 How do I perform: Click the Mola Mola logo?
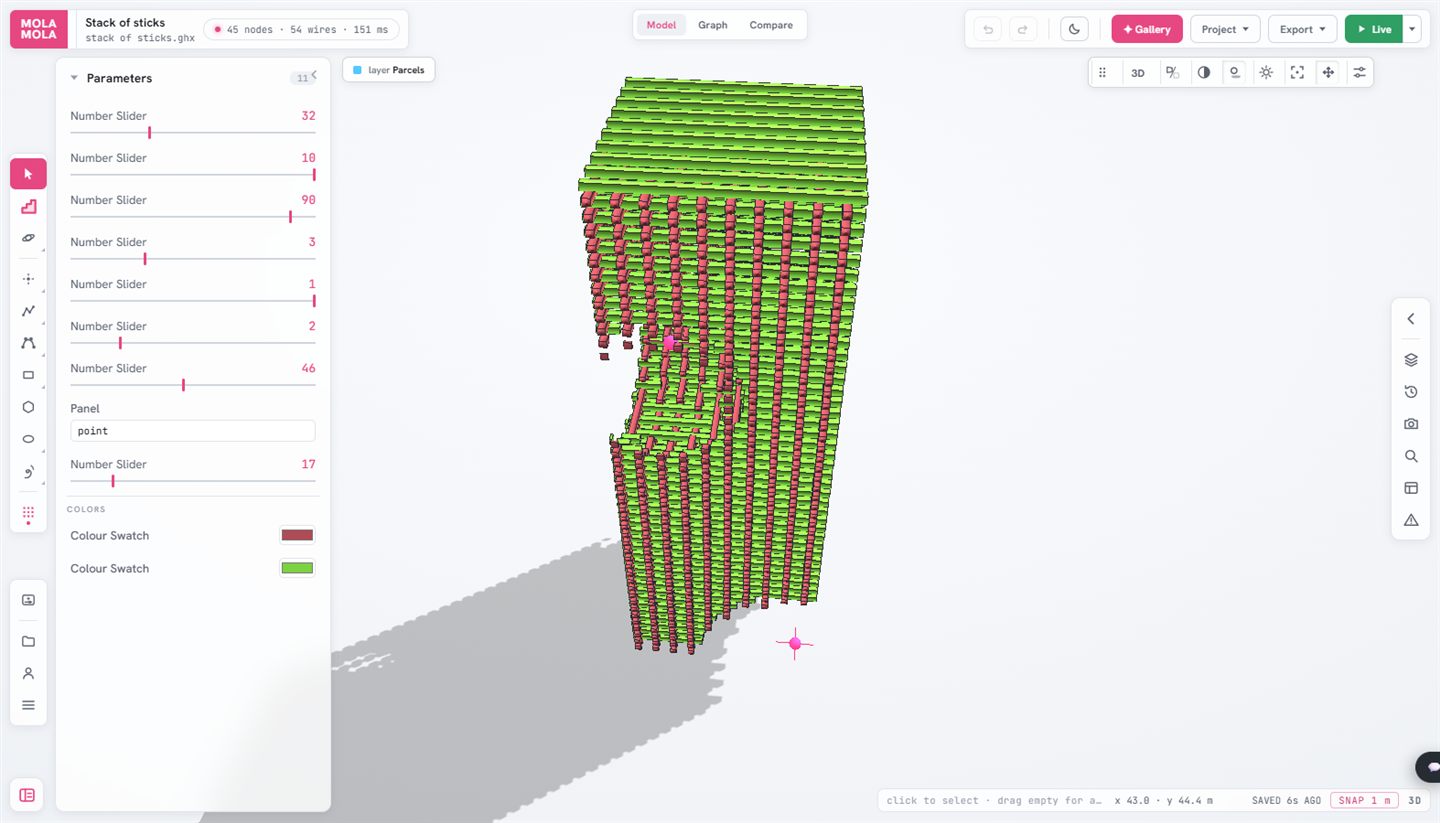(x=39, y=29)
